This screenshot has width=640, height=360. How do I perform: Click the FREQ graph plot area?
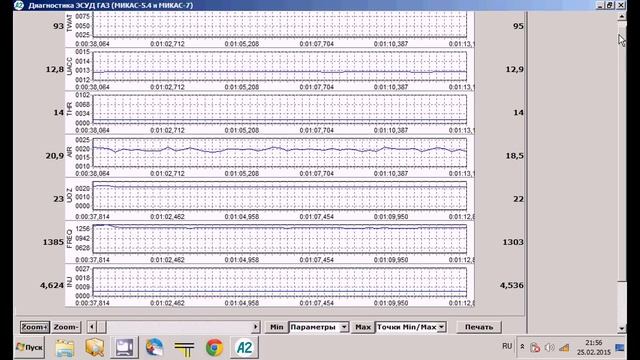(280, 239)
